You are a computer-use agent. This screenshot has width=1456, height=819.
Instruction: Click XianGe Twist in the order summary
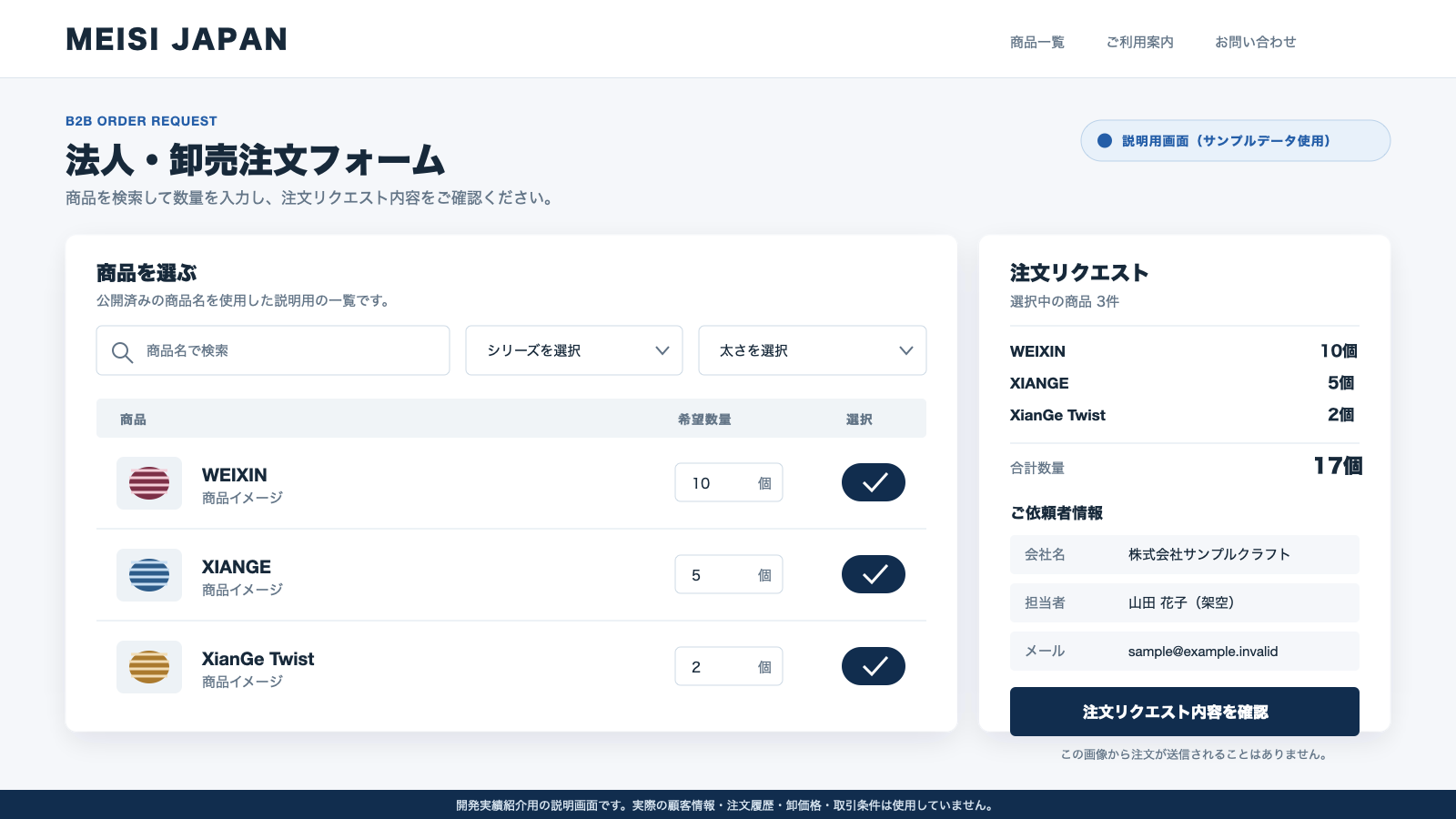(x=1057, y=415)
